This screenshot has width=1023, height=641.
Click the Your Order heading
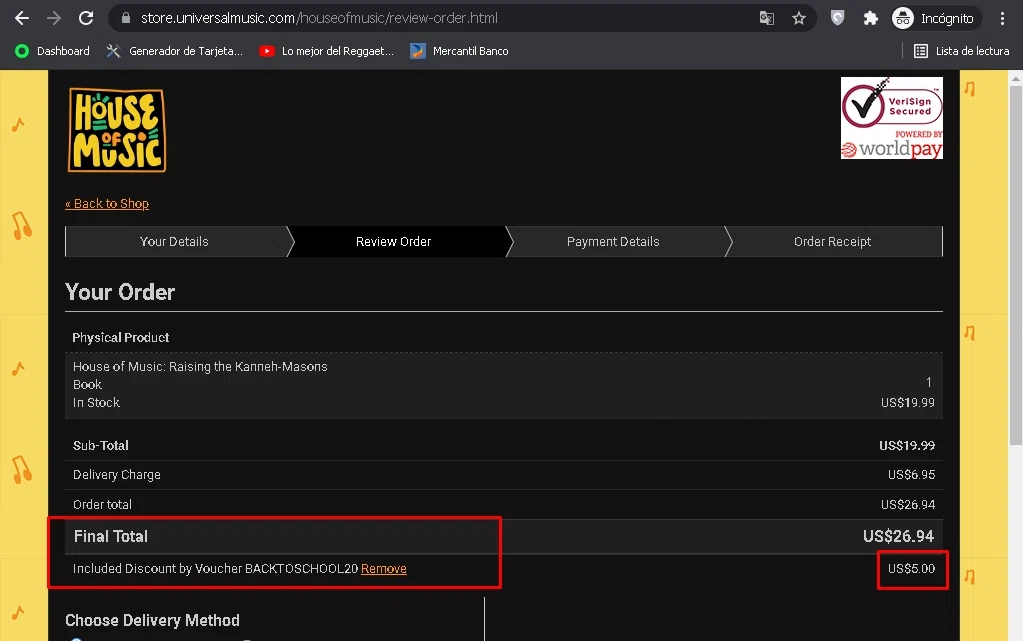(x=120, y=292)
